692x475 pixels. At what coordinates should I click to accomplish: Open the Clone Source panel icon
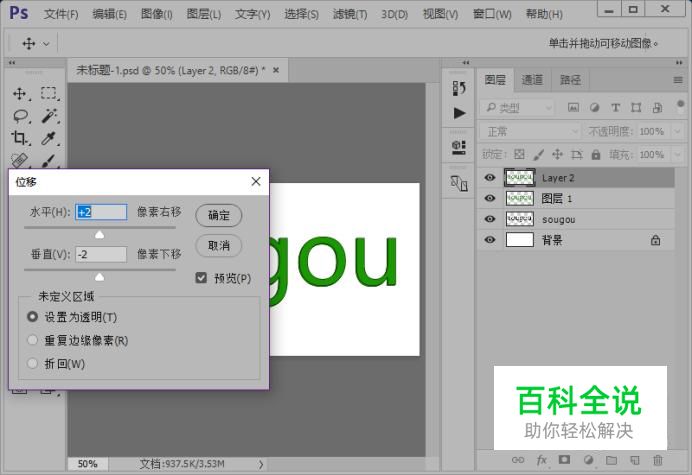[459, 183]
